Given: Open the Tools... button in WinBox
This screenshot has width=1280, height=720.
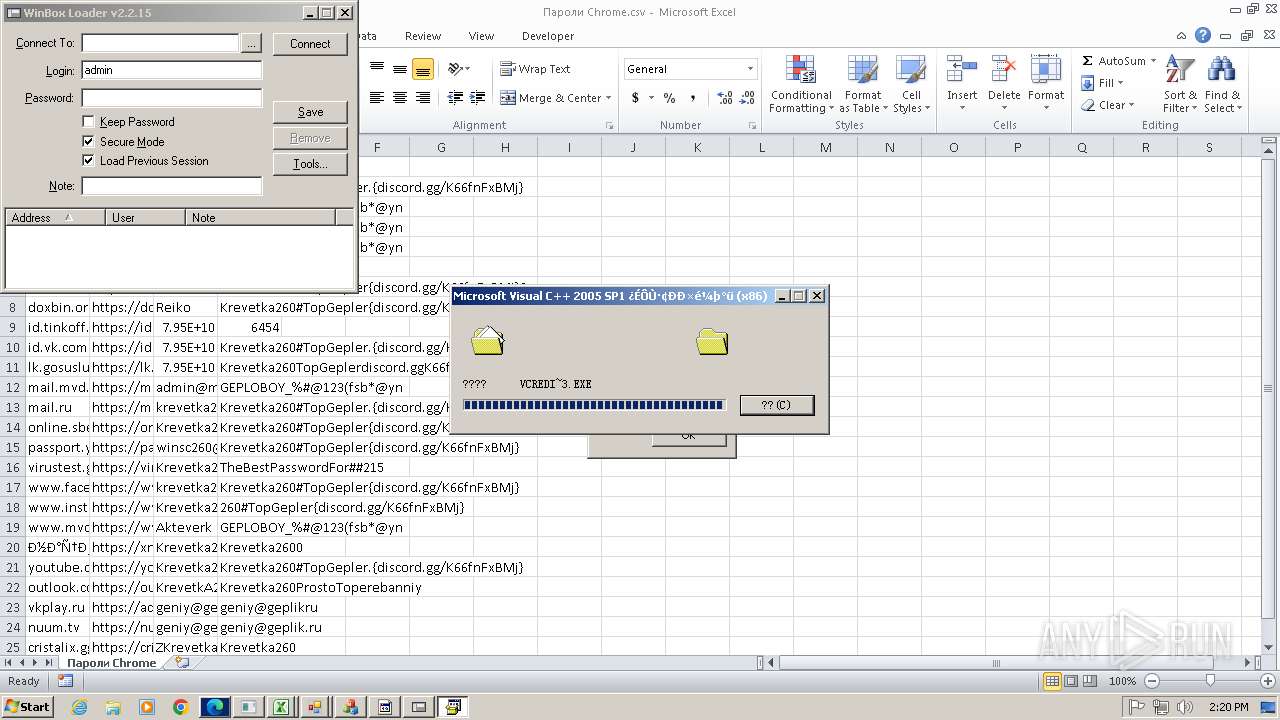Looking at the screenshot, I should (x=310, y=164).
